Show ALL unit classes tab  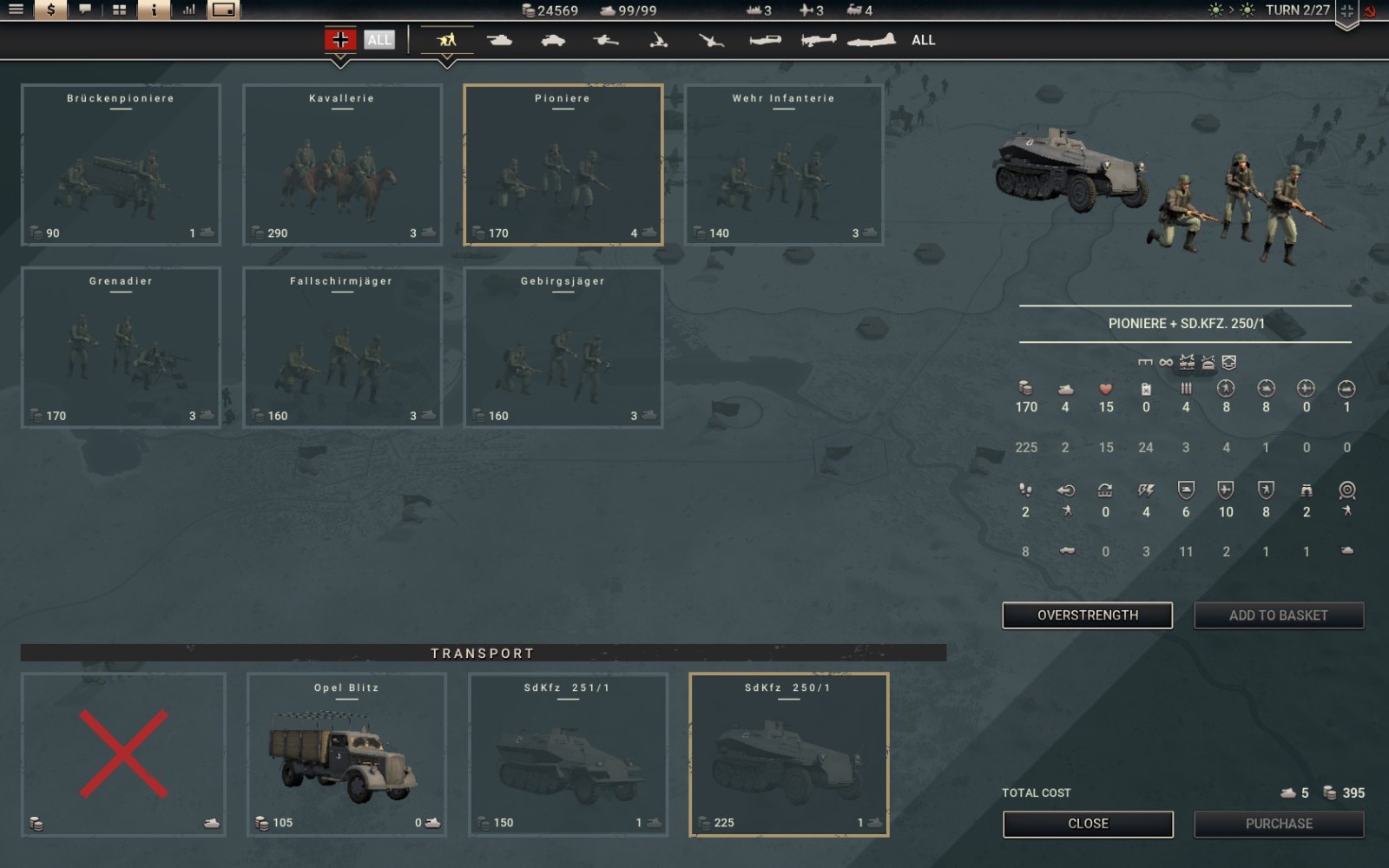pyautogui.click(x=923, y=40)
